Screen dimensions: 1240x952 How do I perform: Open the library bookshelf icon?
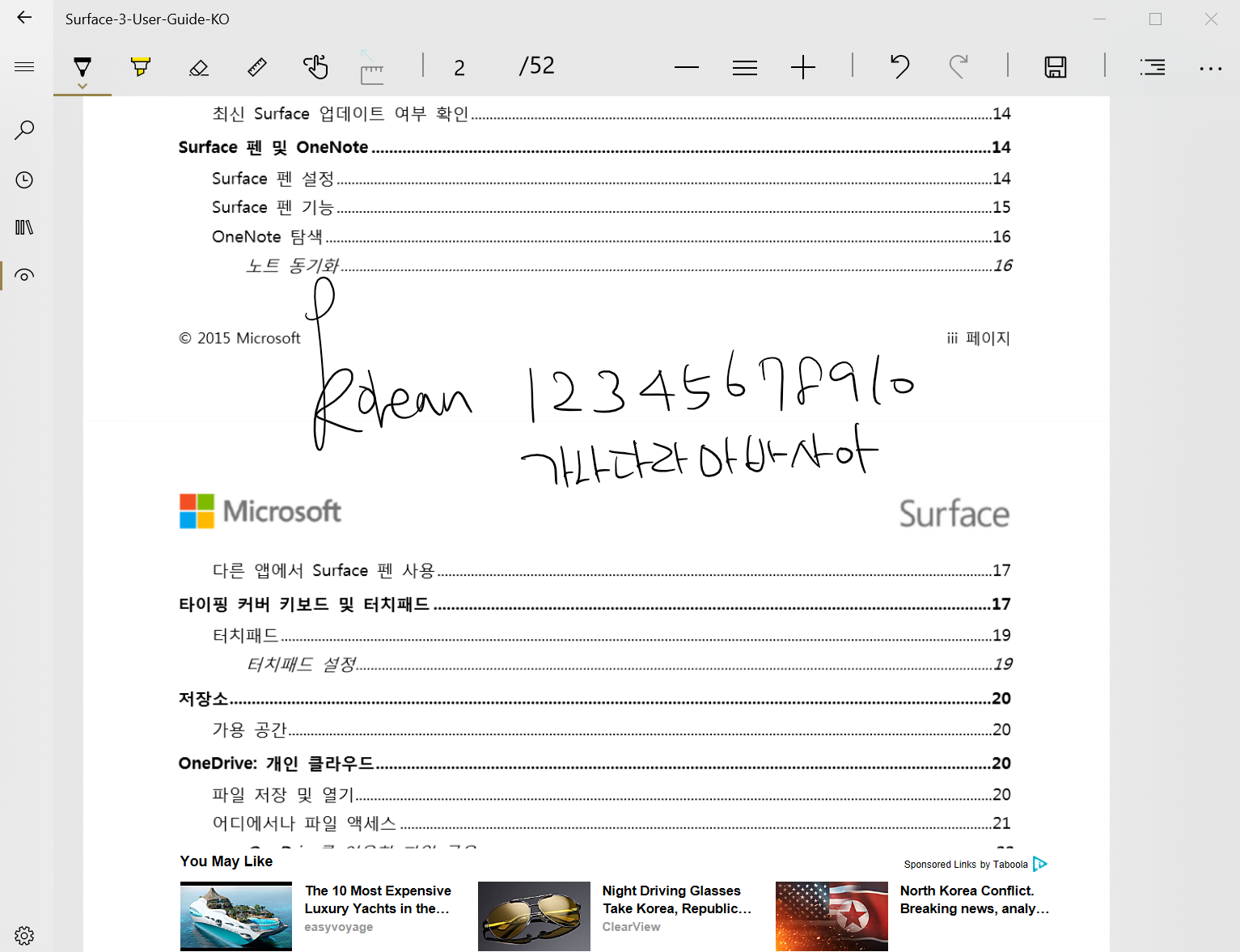point(24,227)
